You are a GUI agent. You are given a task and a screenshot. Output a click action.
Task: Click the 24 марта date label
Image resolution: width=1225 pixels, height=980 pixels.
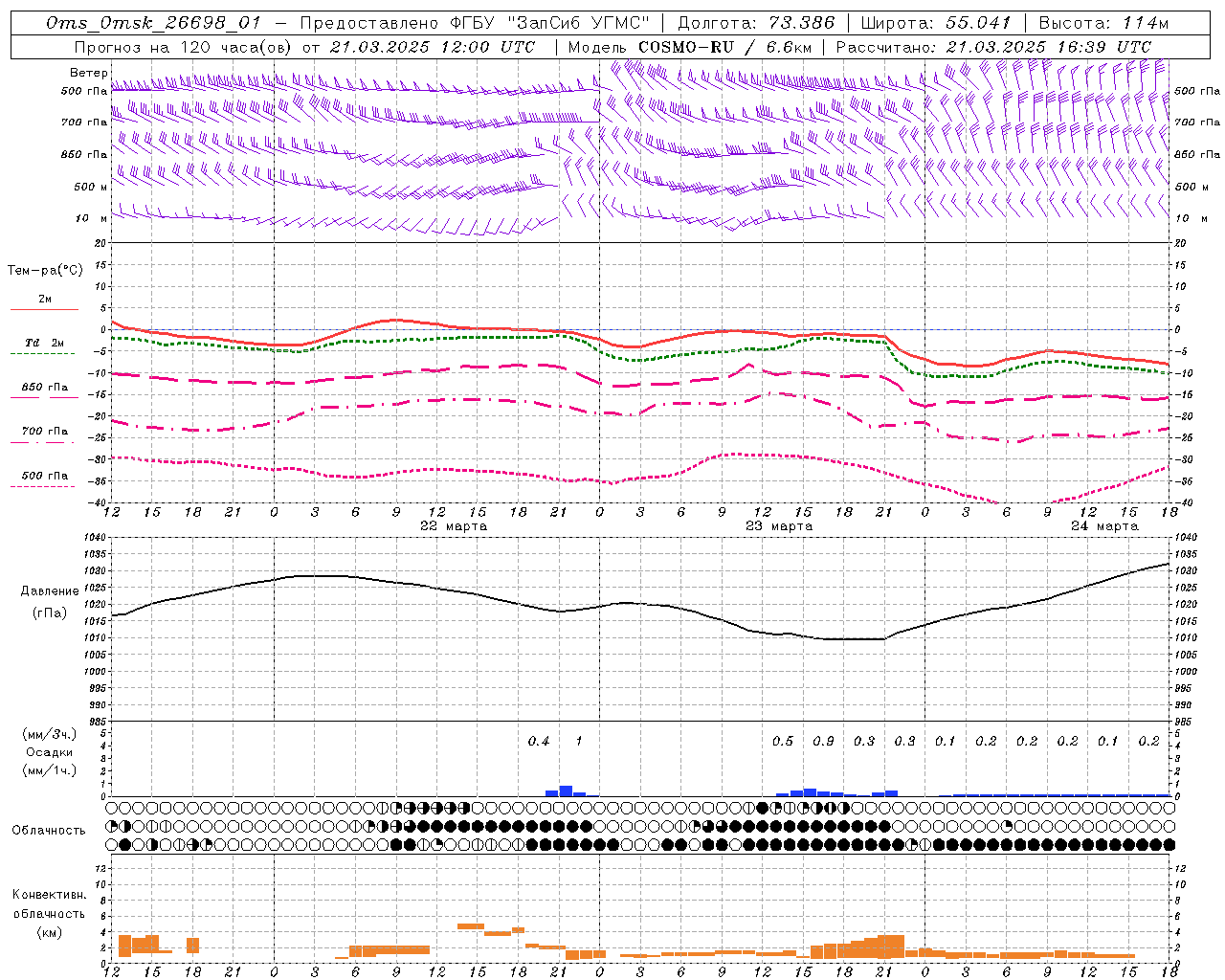1104,526
